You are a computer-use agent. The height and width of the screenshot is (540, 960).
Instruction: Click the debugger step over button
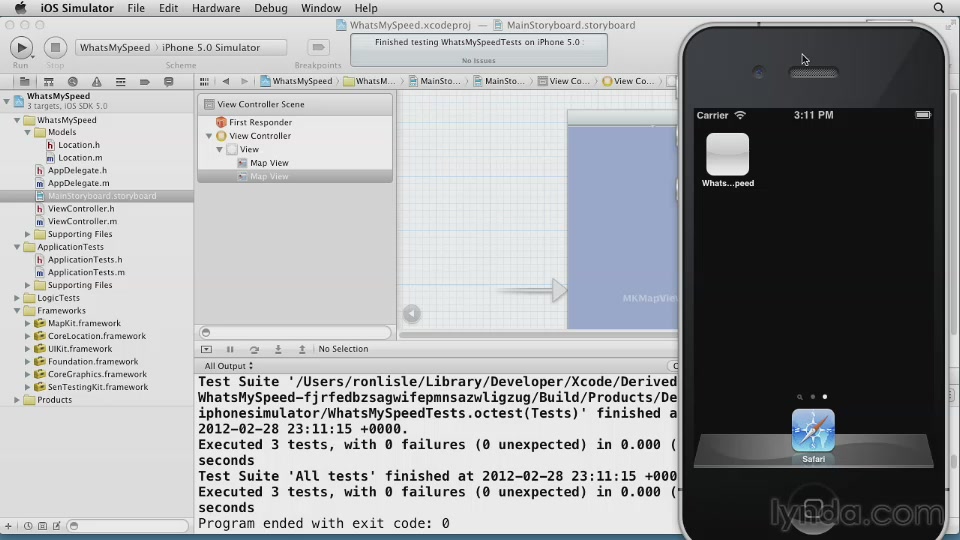(254, 349)
